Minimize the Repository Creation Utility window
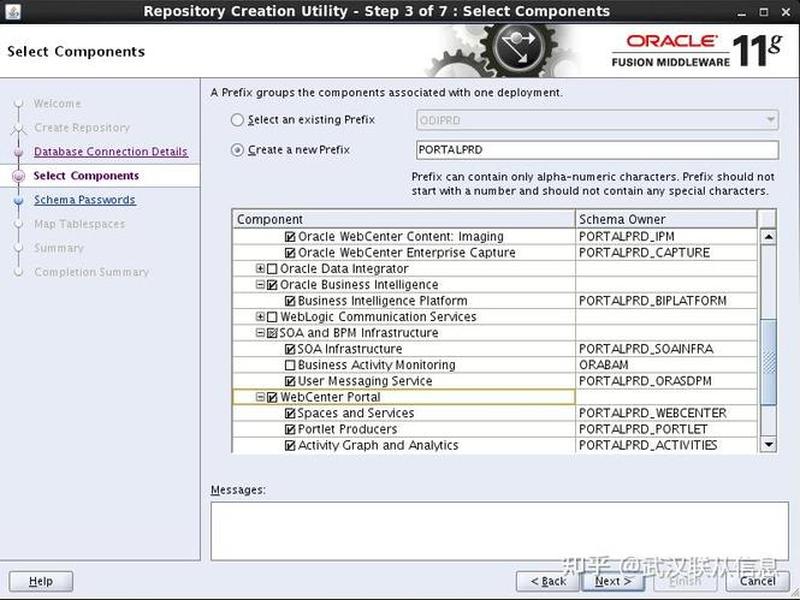The image size is (800, 600). point(742,13)
